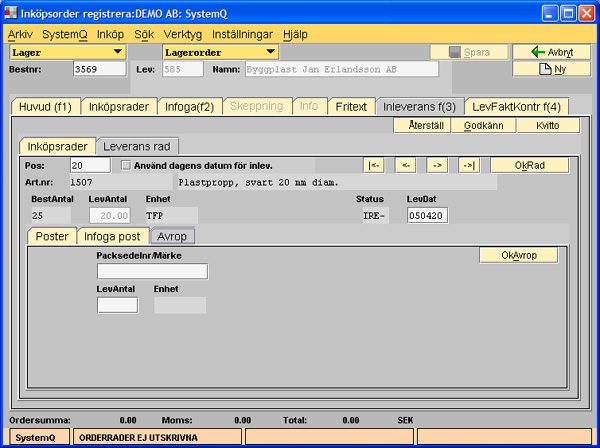
Task: Click the Återställ button
Action: coord(422,125)
